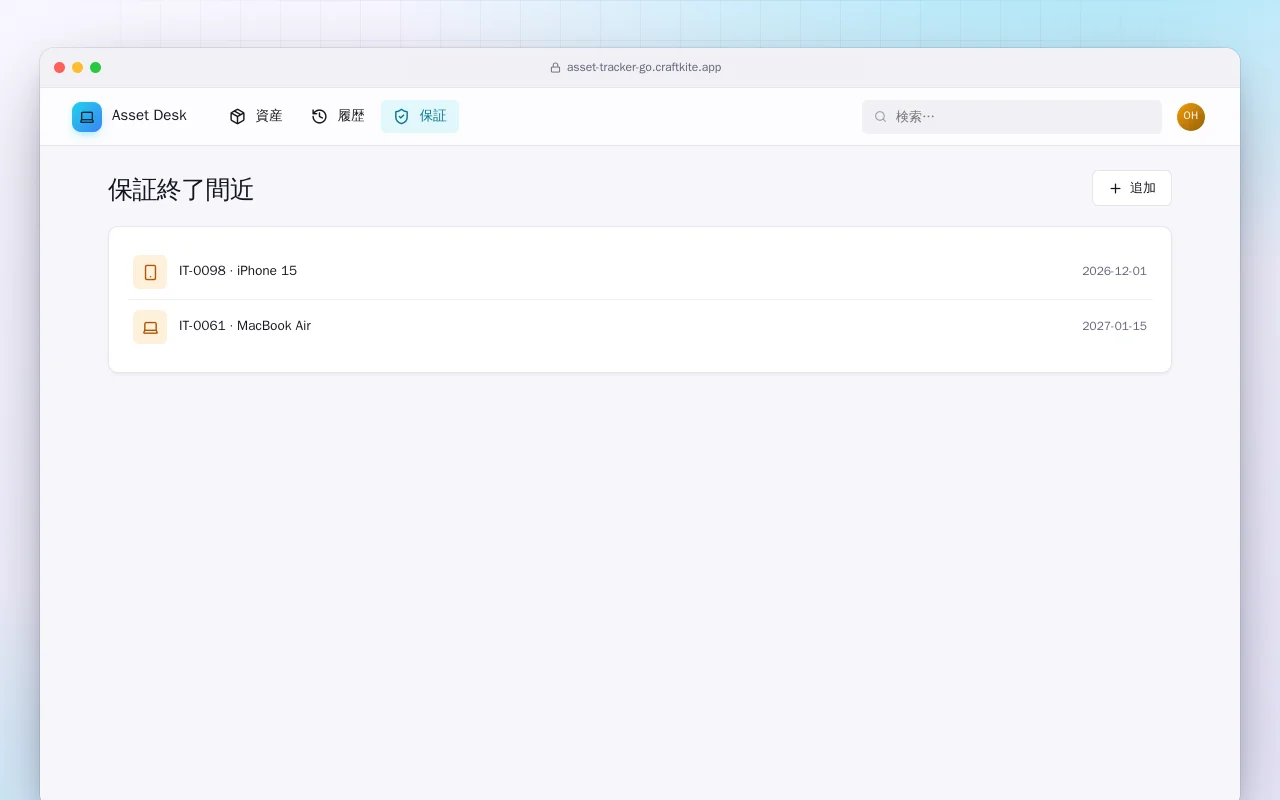The height and width of the screenshot is (800, 1280).
Task: Select the 保証 tab
Action: tap(420, 116)
